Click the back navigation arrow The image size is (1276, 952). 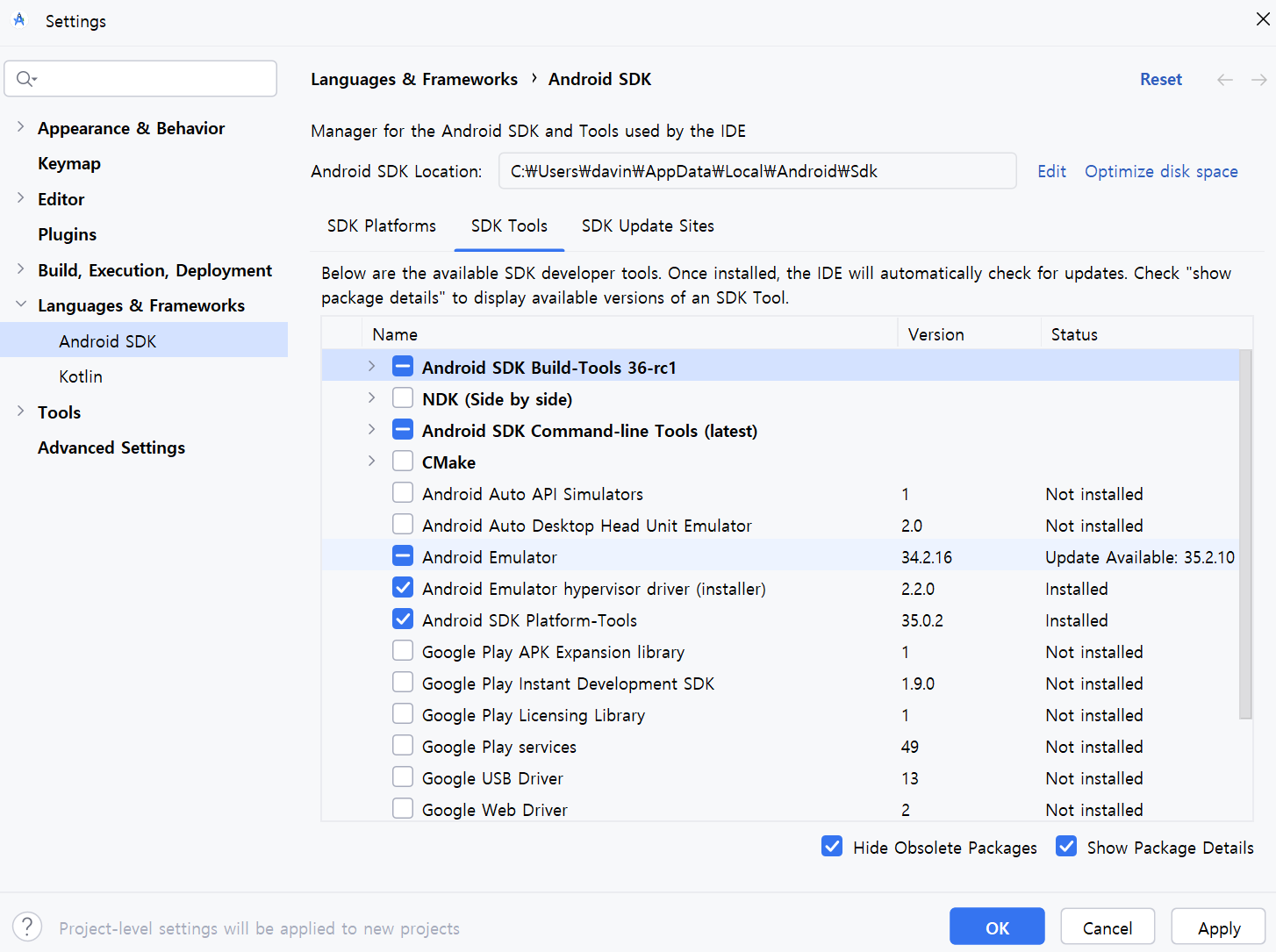pyautogui.click(x=1225, y=80)
